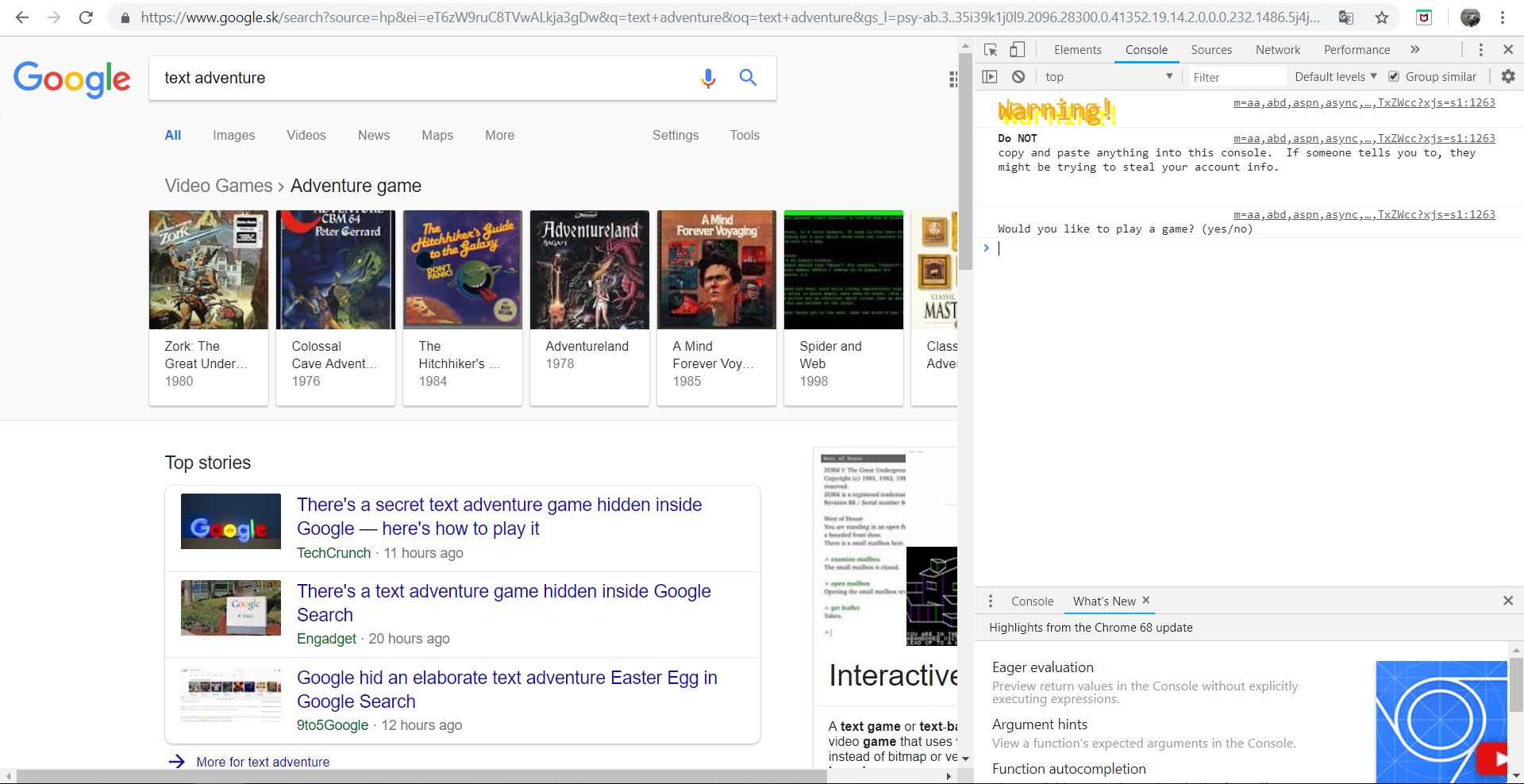Open source link of Do NOT message
This screenshot has height=784, width=1524.
pyautogui.click(x=1364, y=138)
